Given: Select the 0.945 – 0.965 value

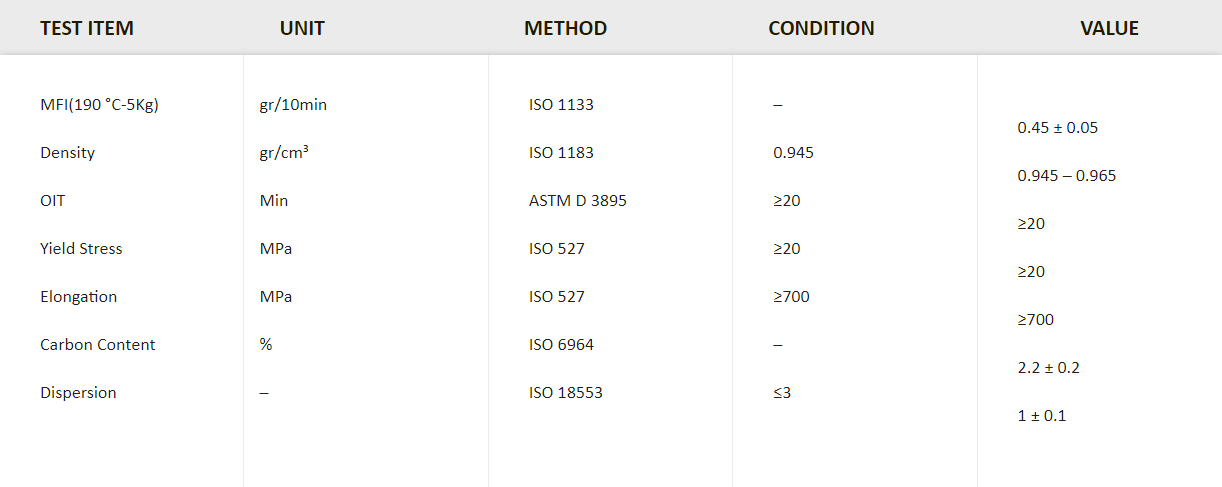Looking at the screenshot, I should (1067, 176).
